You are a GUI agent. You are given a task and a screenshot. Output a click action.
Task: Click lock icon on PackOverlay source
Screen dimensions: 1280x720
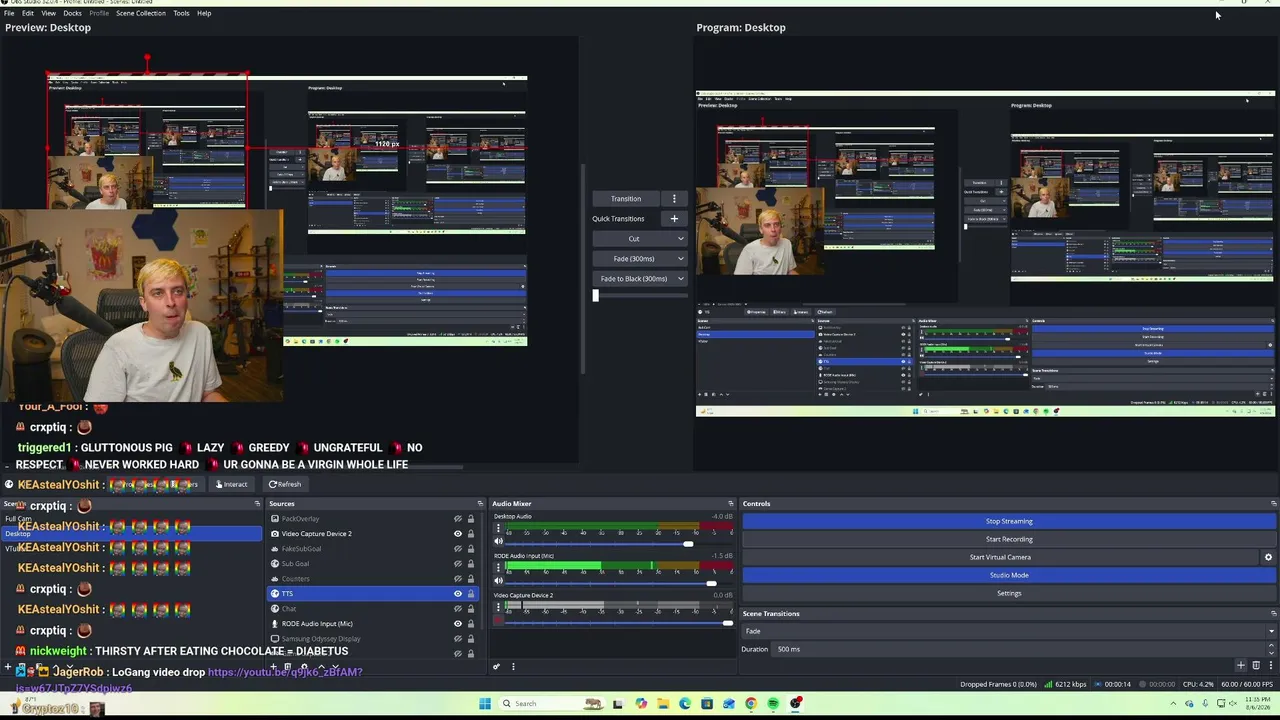click(470, 519)
